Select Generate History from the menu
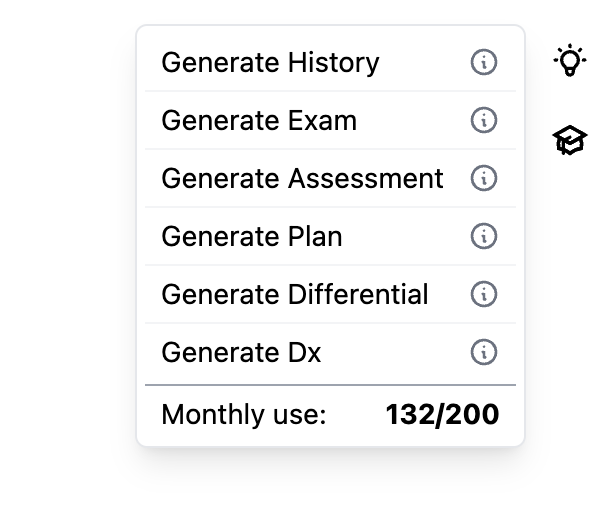Screen dimensions: 614x528 pyautogui.click(x=270, y=63)
